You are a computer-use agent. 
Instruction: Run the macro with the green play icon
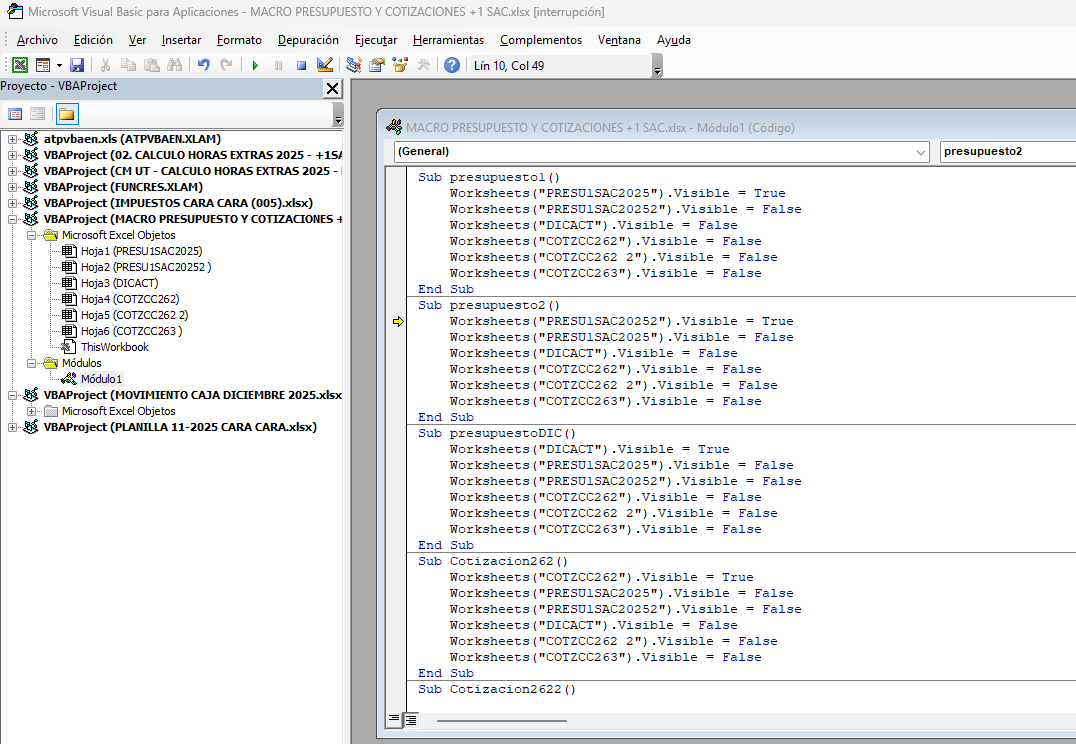255,65
